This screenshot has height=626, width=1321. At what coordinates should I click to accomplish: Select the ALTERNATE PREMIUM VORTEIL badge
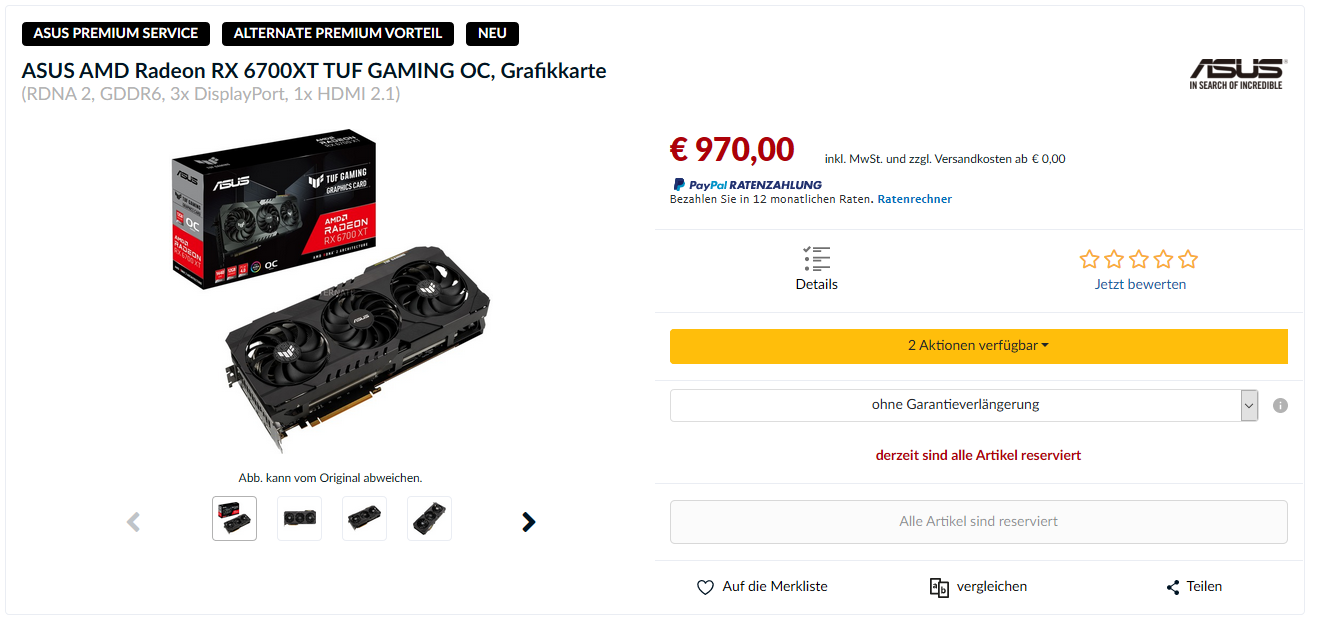click(338, 33)
